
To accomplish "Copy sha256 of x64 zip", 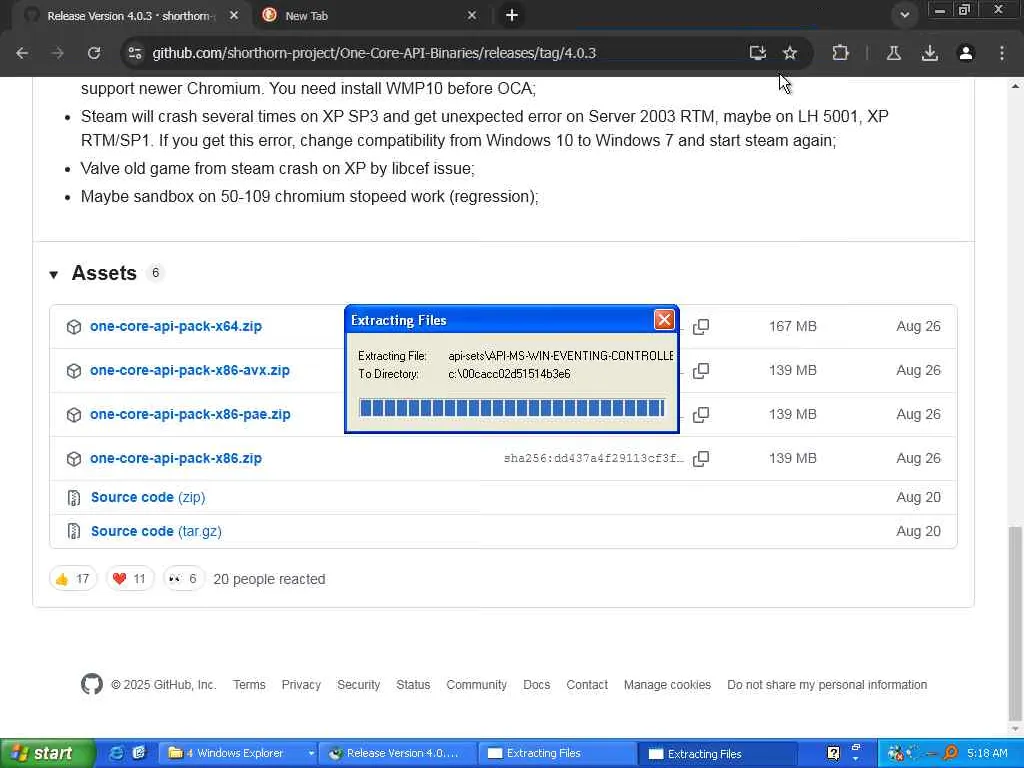I will (701, 327).
